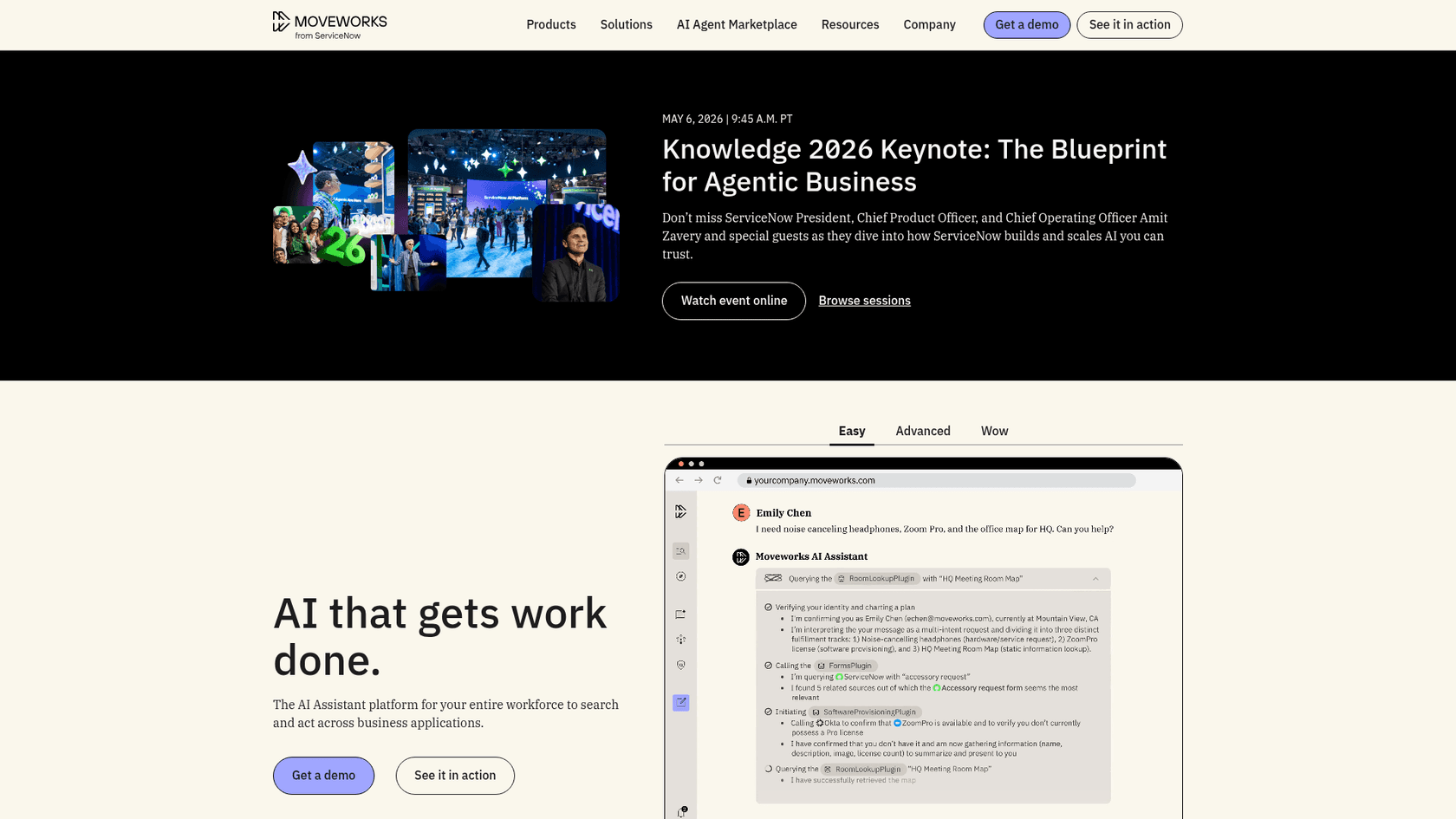Click the Knowledge 2026 event photo collage
The height and width of the screenshot is (819, 1456).
point(446,215)
